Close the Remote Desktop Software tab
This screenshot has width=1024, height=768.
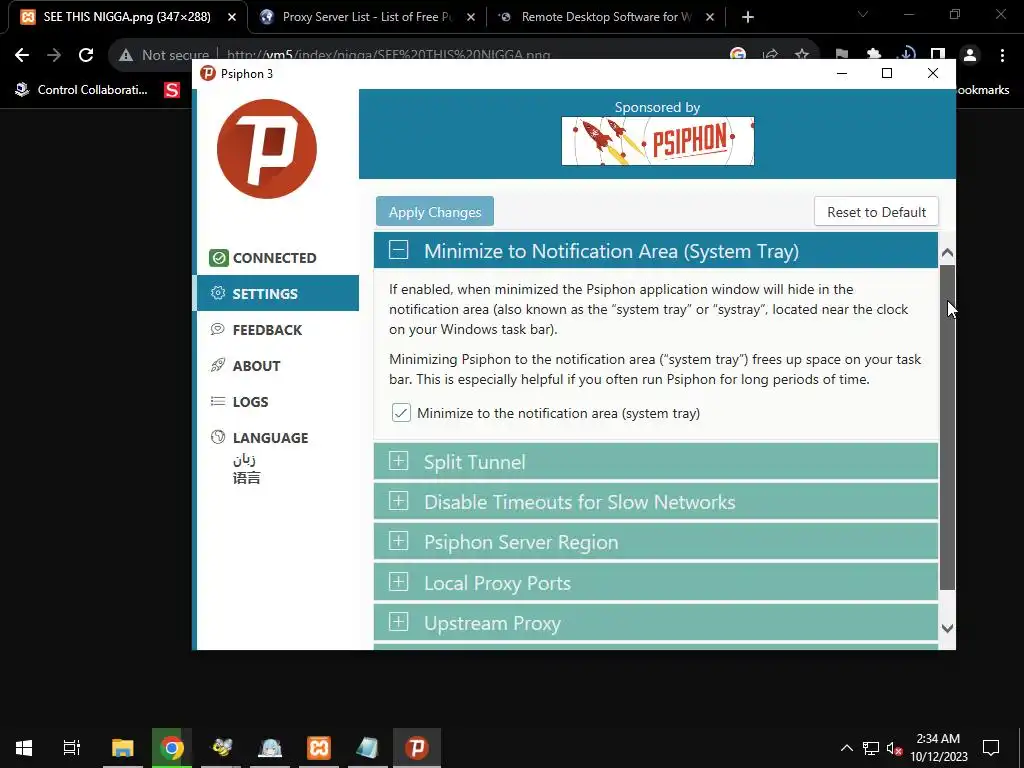tap(710, 18)
